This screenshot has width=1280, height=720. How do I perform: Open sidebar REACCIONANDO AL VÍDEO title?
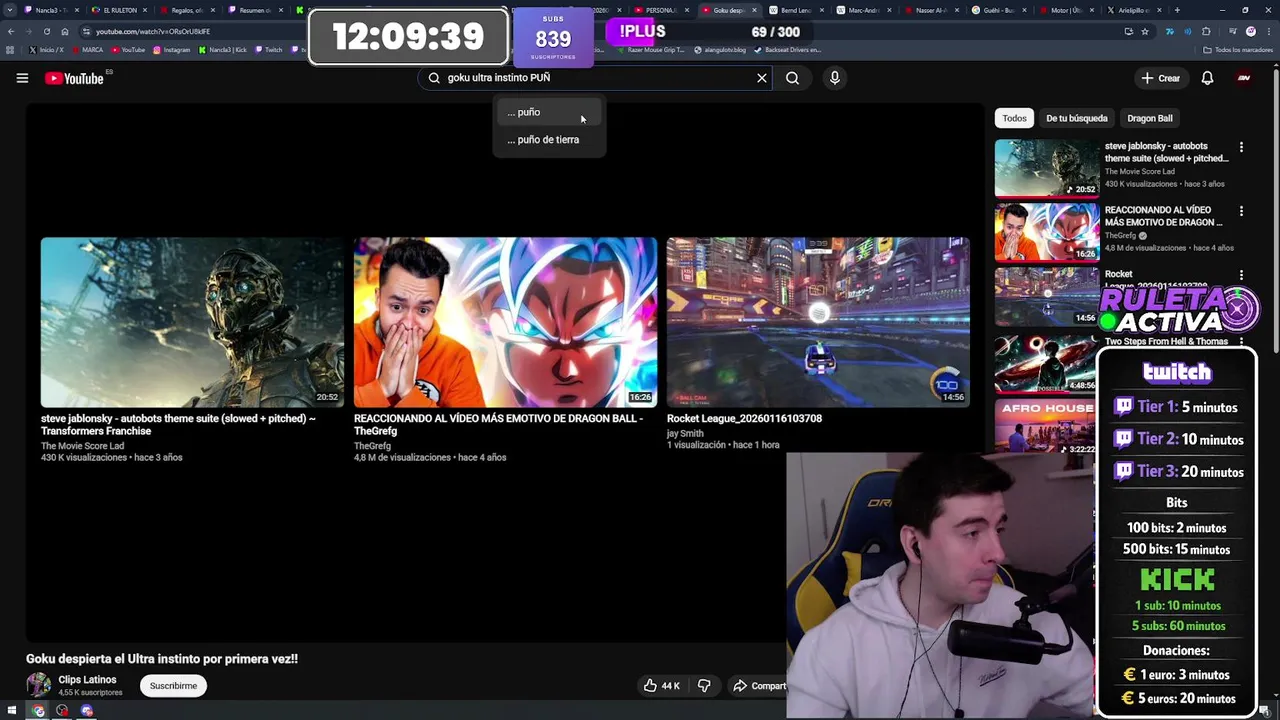tap(1163, 216)
